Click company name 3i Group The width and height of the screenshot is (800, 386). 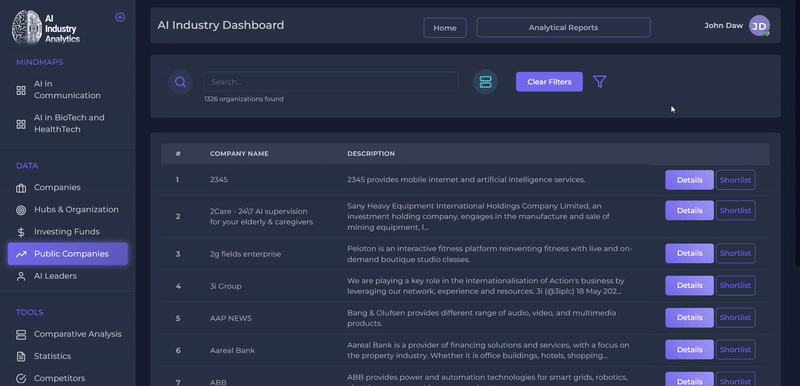(x=226, y=286)
